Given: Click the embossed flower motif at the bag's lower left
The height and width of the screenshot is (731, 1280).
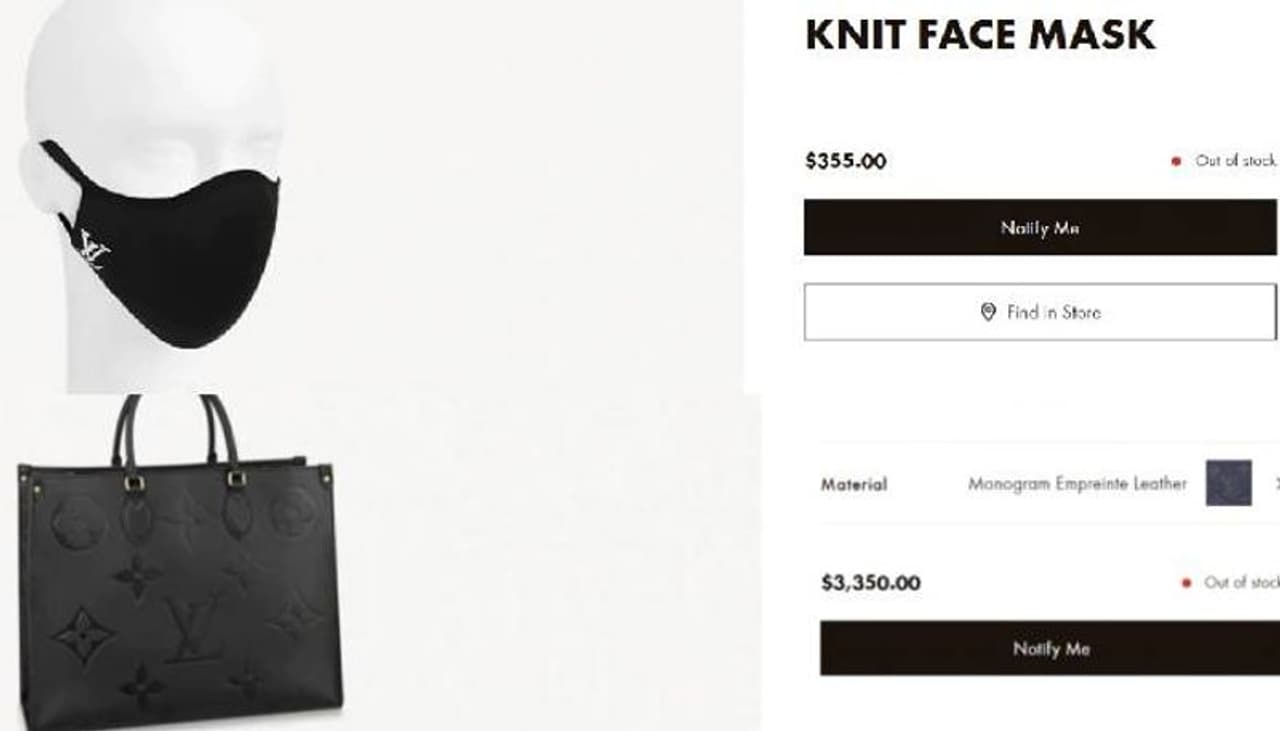Looking at the screenshot, I should click(82, 636).
